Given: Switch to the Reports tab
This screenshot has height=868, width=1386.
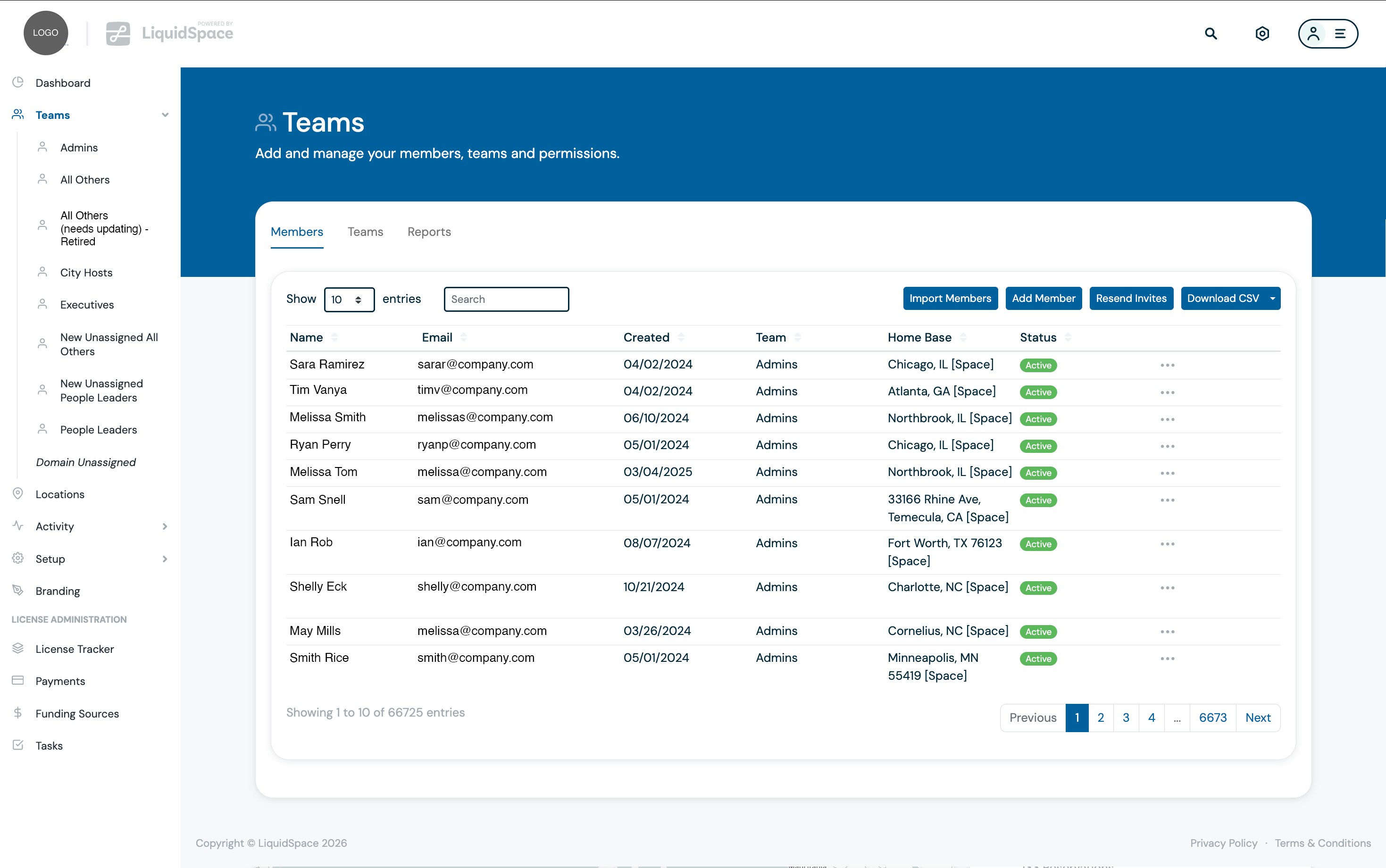Looking at the screenshot, I should coord(429,232).
